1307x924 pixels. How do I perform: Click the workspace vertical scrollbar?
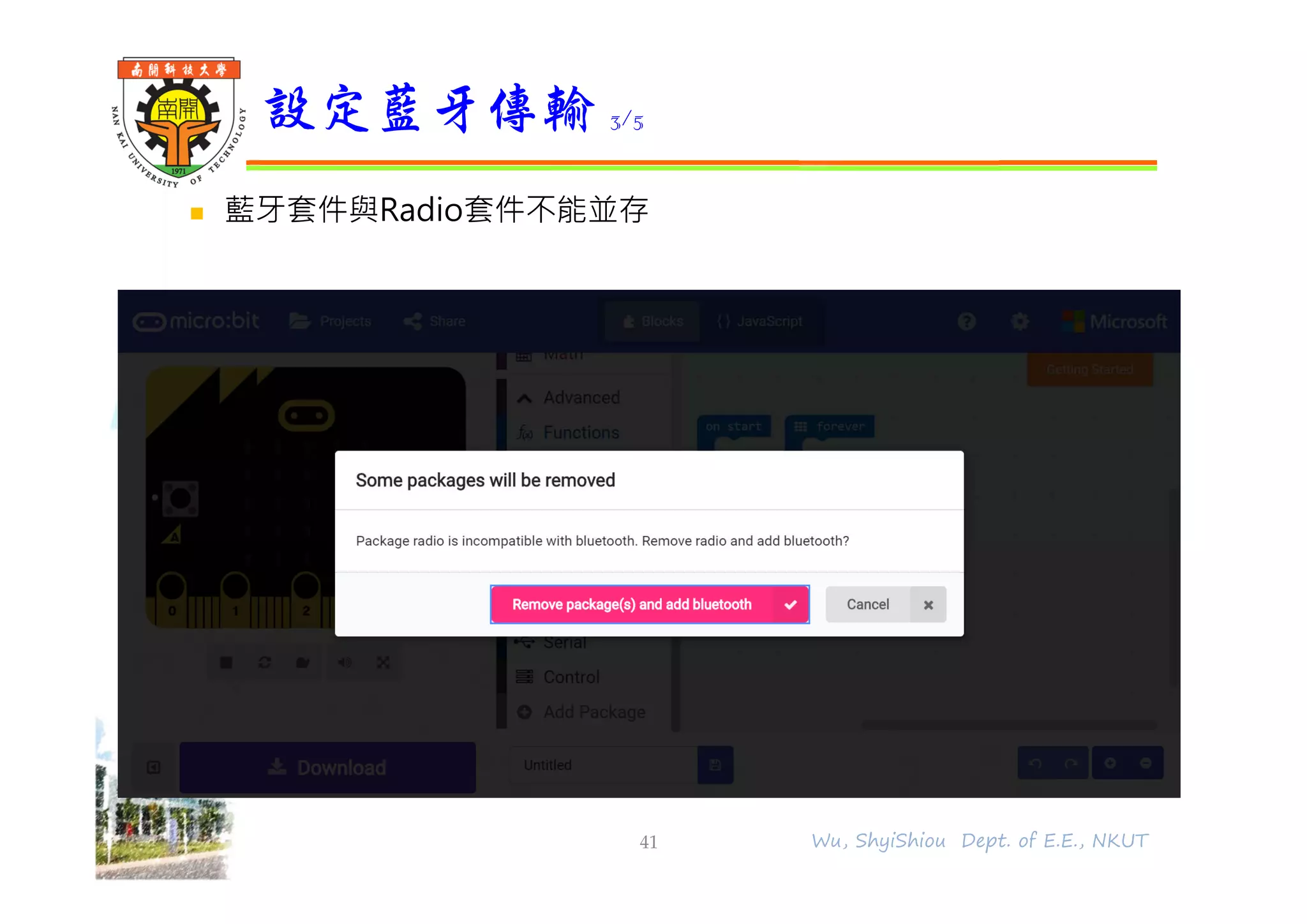pos(1173,587)
